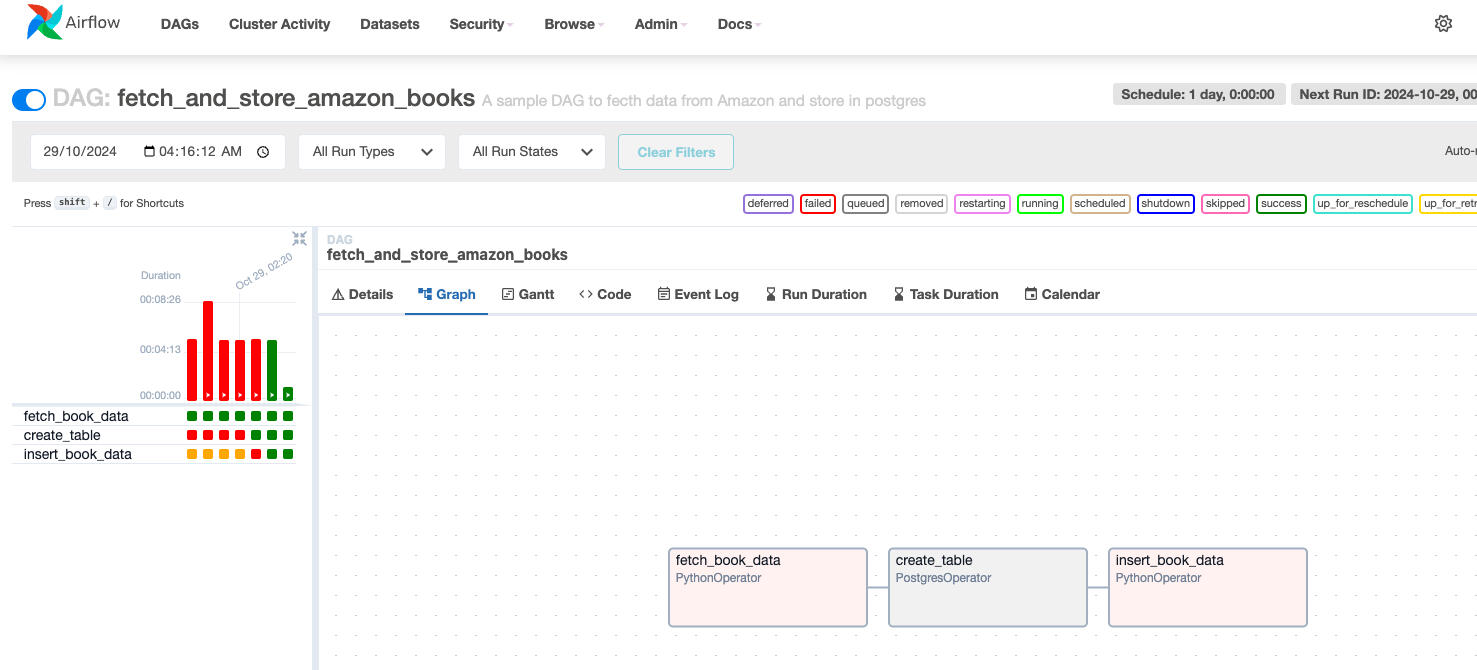The width and height of the screenshot is (1477, 670).
Task: Click the Airflow pinwheel logo
Action: (x=44, y=22)
